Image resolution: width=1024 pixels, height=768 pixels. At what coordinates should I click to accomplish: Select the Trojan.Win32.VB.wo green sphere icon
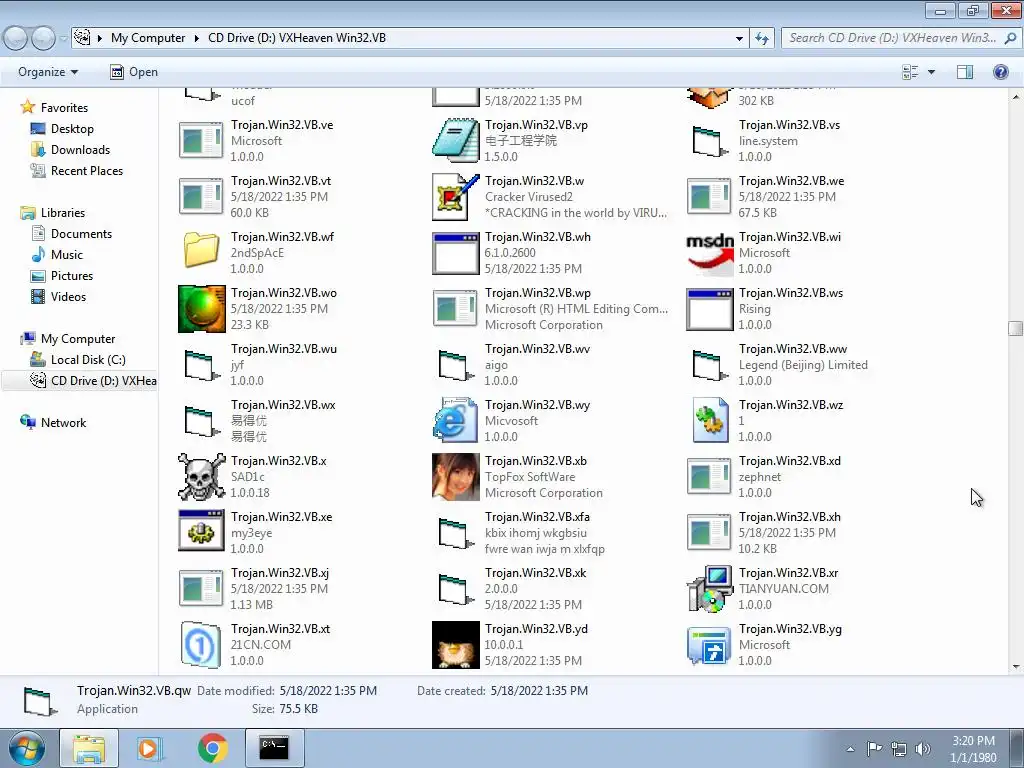pos(201,309)
